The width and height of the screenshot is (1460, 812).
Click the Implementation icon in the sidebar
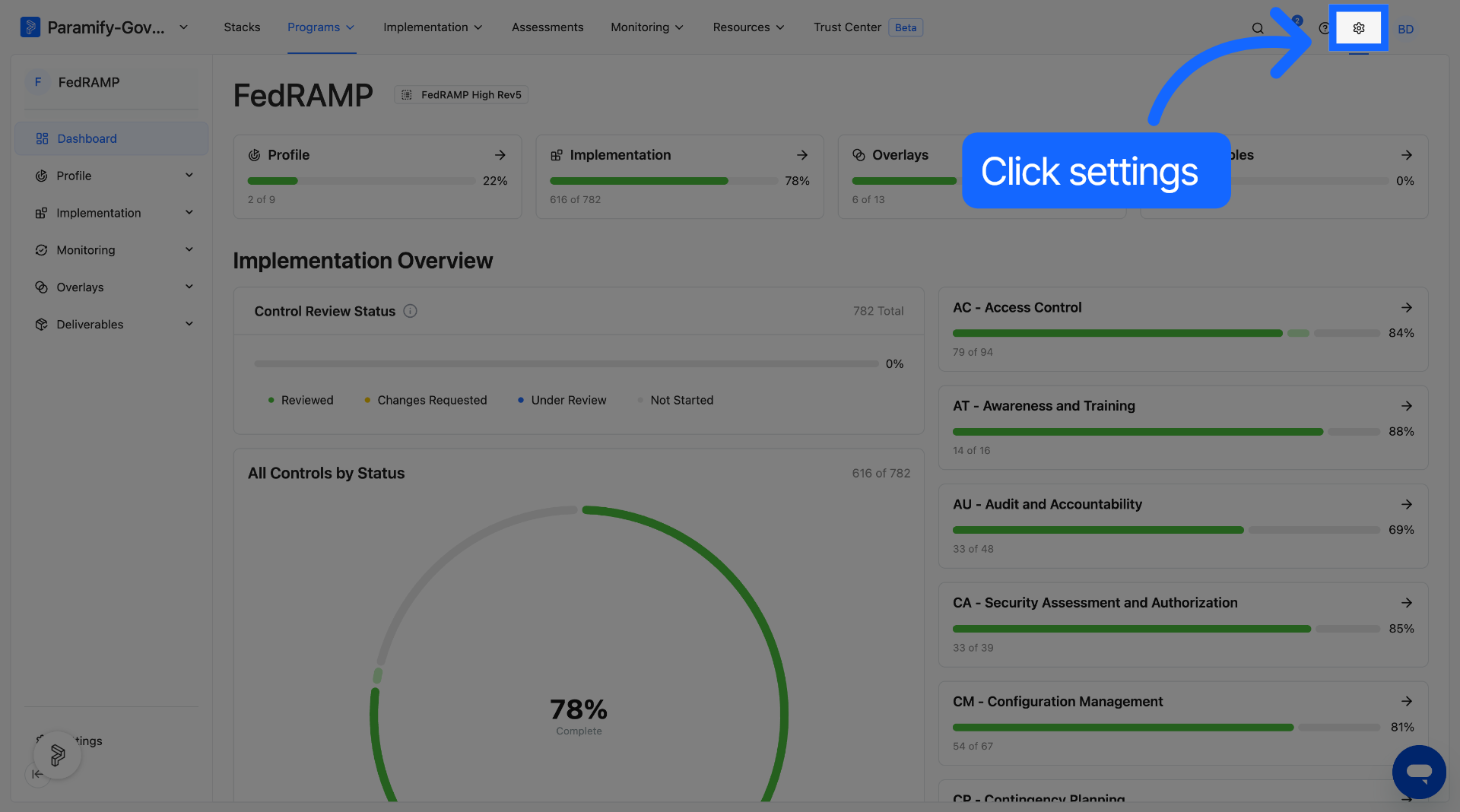pos(41,213)
